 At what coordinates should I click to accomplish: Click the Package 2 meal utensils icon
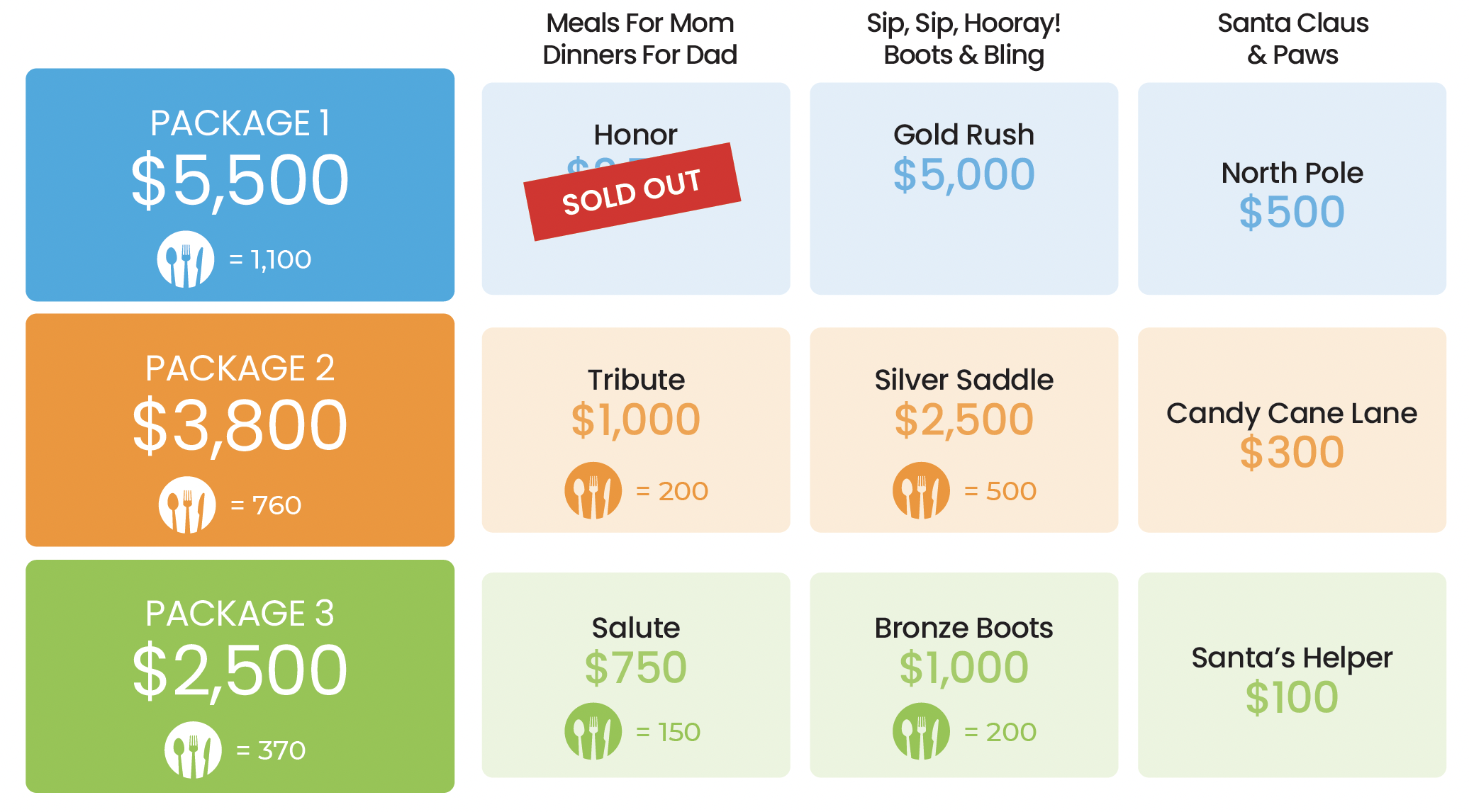(x=187, y=504)
